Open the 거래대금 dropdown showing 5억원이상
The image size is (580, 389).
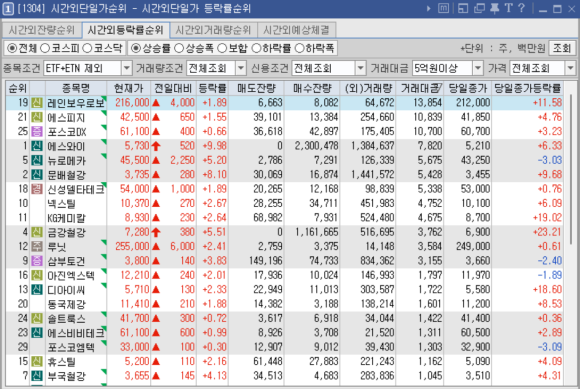click(448, 68)
